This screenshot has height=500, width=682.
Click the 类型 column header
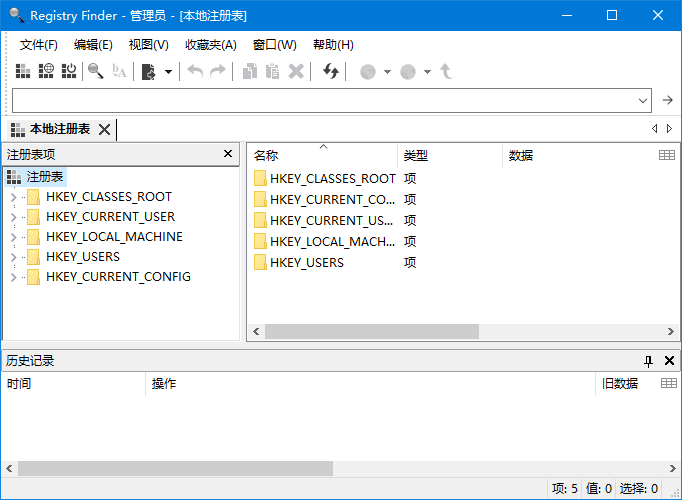pos(450,155)
